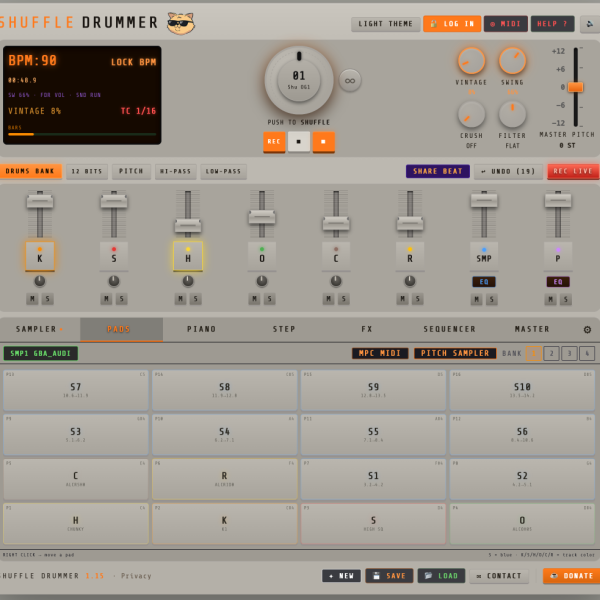The height and width of the screenshot is (600, 600).
Task: Mute the K track
Action: click(x=32, y=299)
